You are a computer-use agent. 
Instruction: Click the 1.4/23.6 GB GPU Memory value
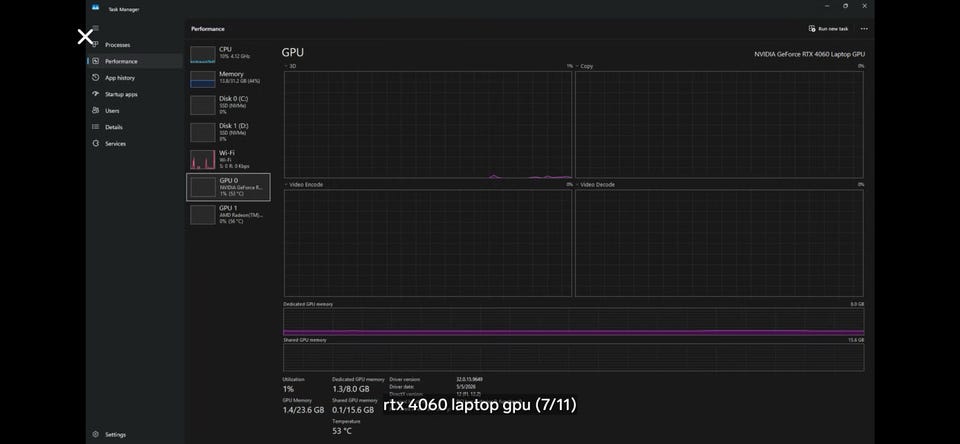coord(303,410)
